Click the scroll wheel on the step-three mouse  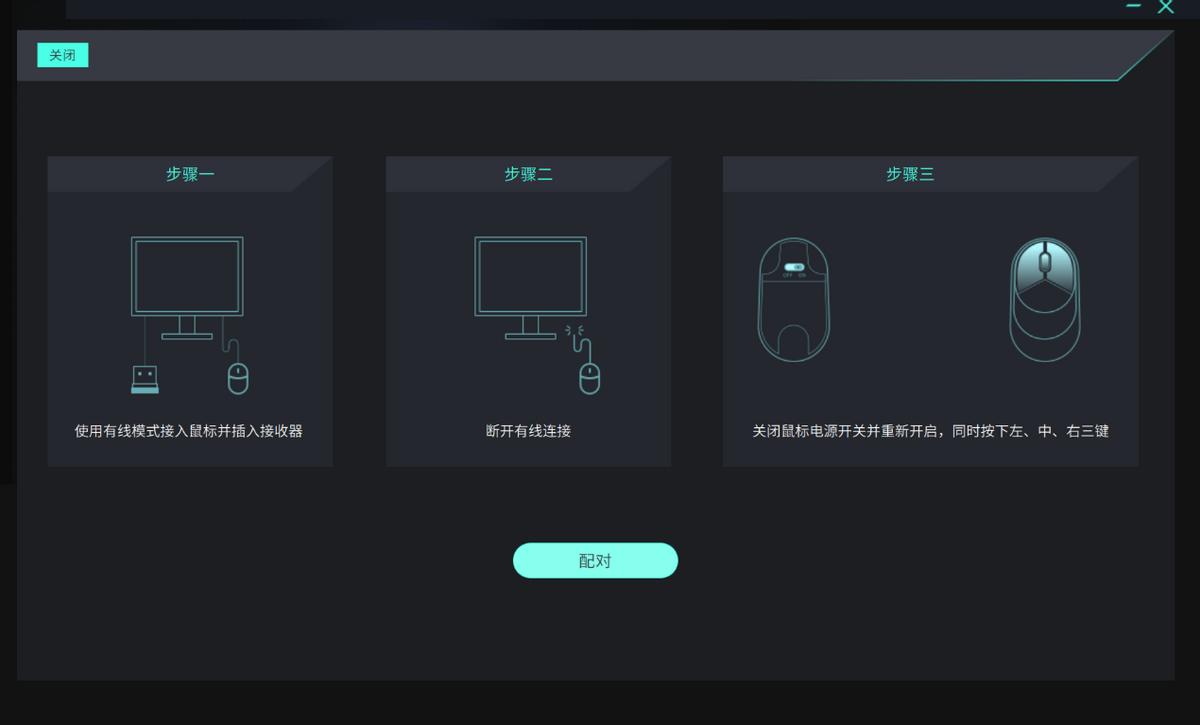point(1045,260)
